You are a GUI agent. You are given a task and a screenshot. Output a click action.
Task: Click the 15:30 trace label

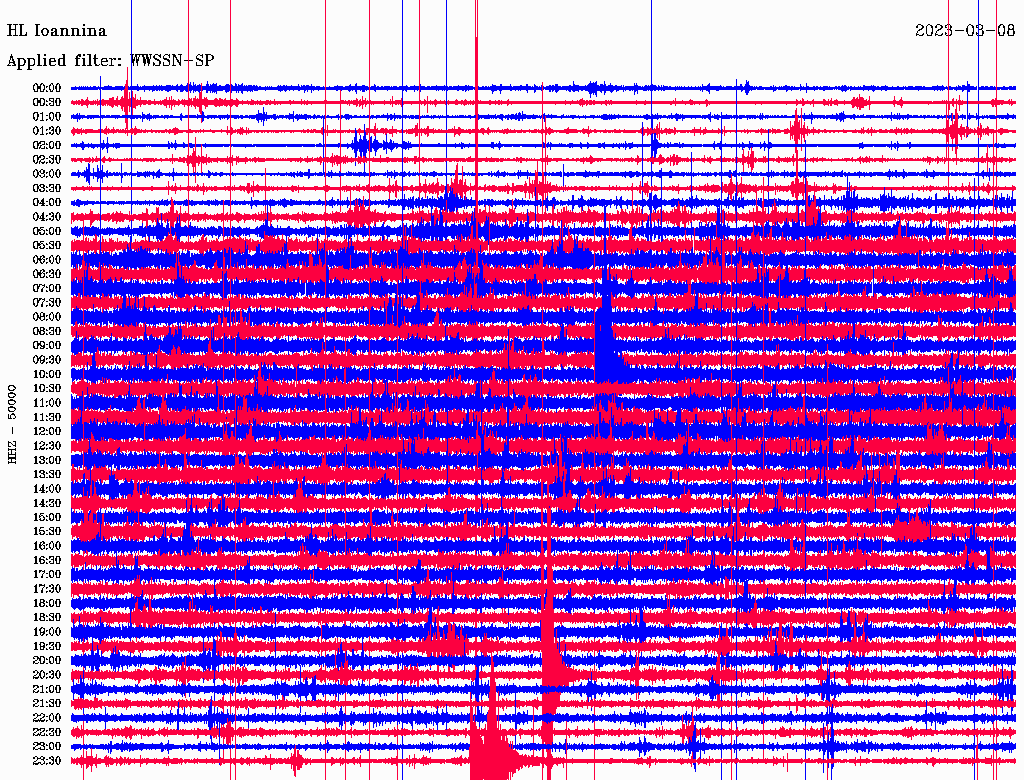(47, 532)
